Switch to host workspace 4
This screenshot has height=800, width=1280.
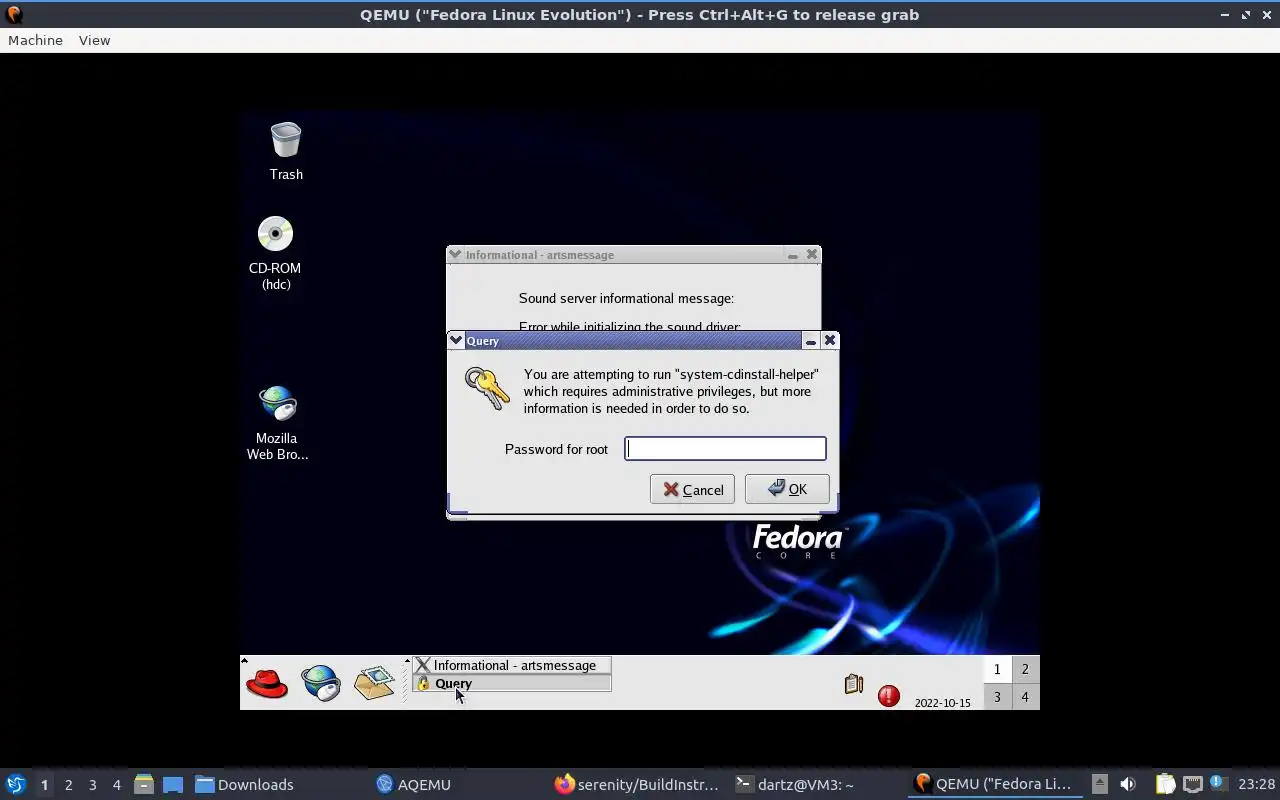[x=116, y=785]
